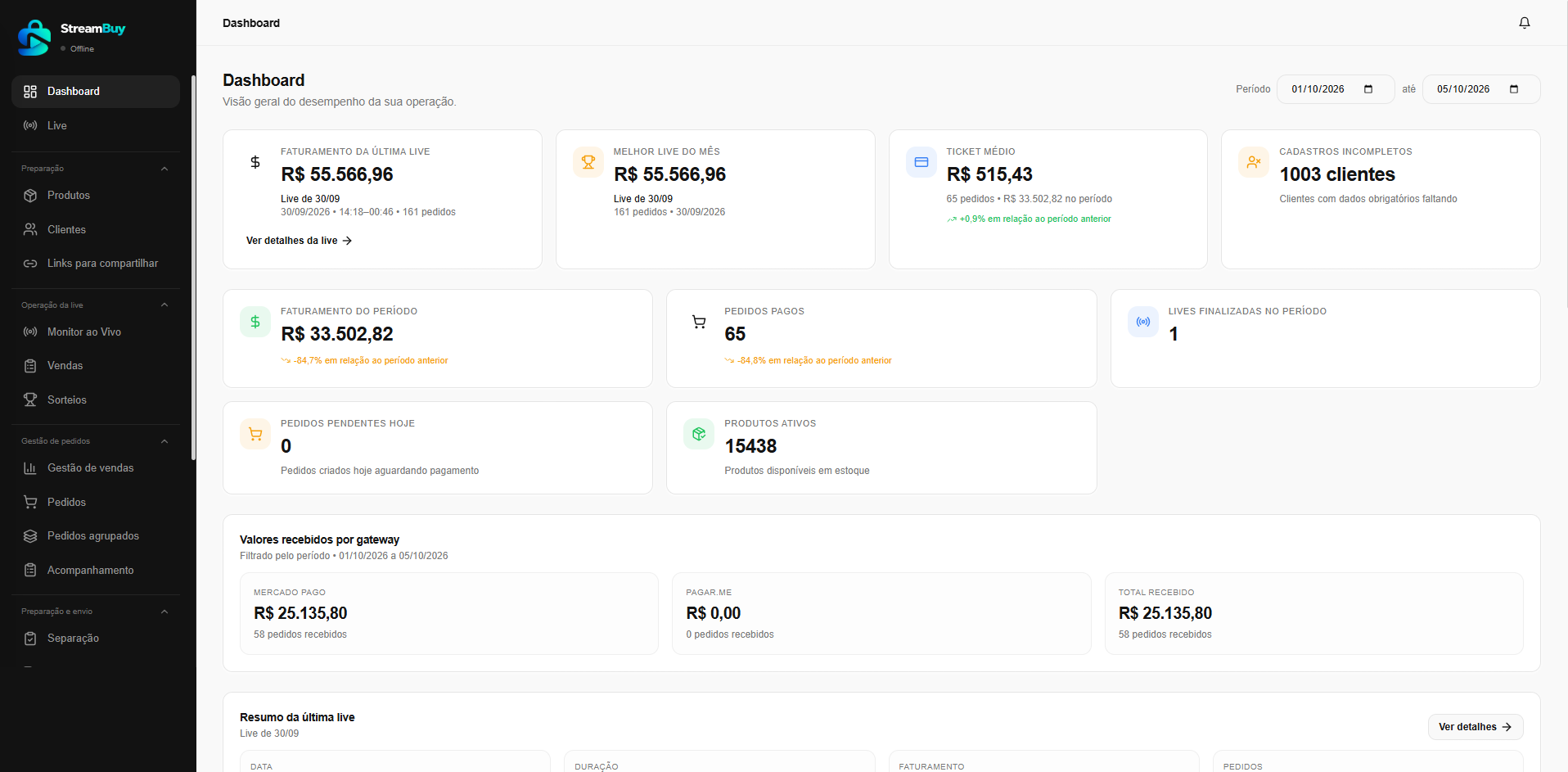Click the Separação clipboard-check icon
Screen dimensions: 1568x772
pos(30,639)
